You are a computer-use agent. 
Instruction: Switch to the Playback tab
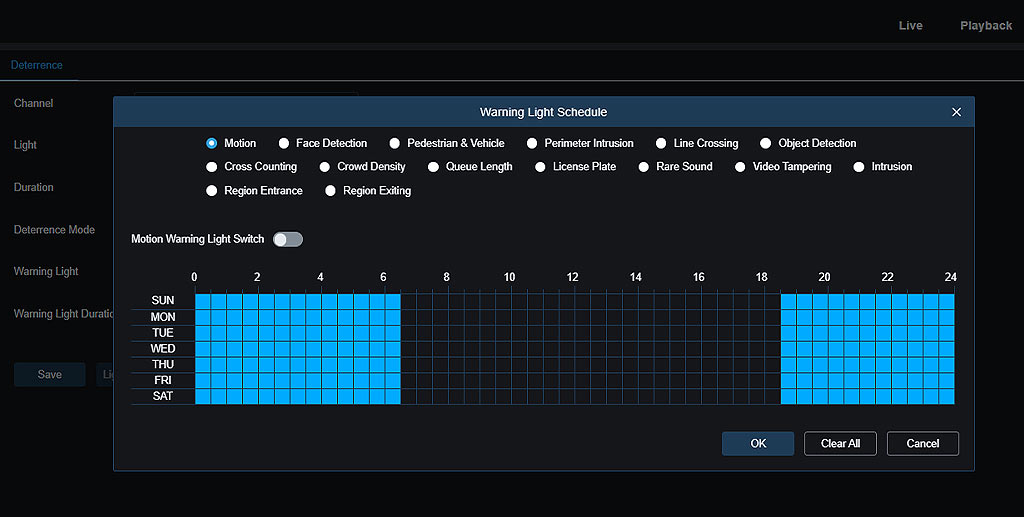(x=985, y=26)
